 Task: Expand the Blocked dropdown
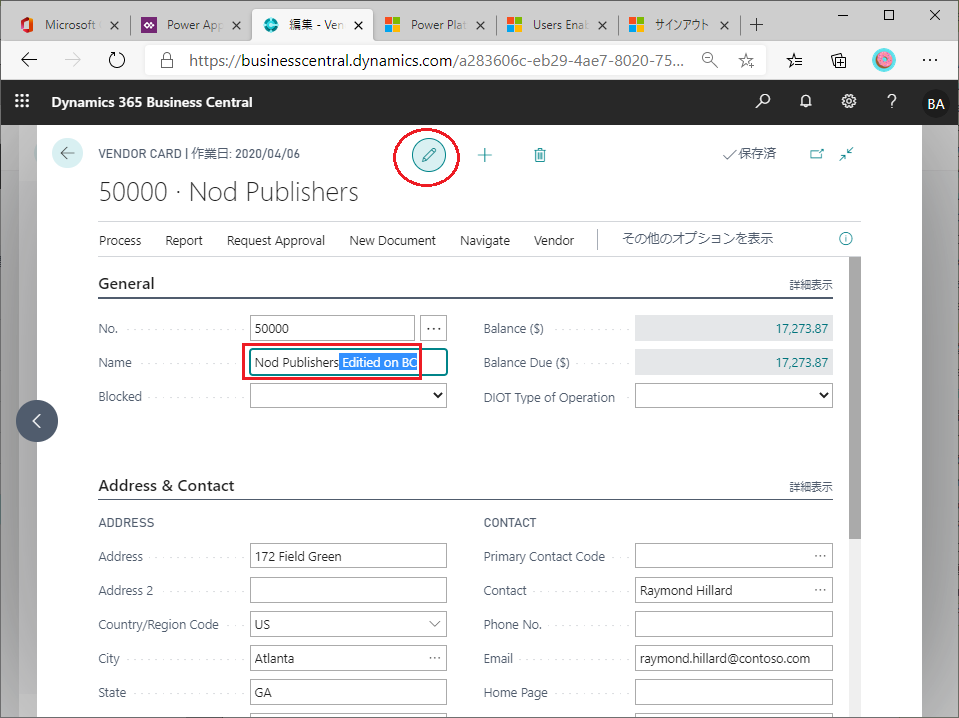coord(438,395)
